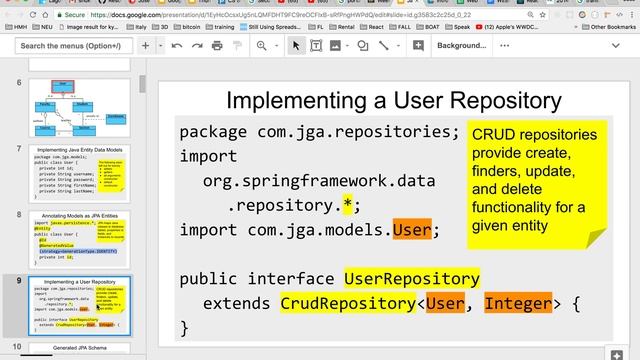
Task: Open the FL bookmark folder
Action: [x=316, y=27]
